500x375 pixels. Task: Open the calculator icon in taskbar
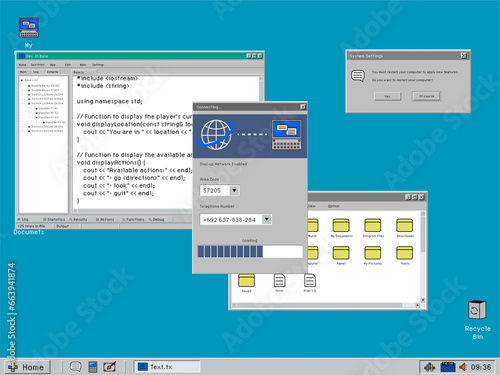93,367
